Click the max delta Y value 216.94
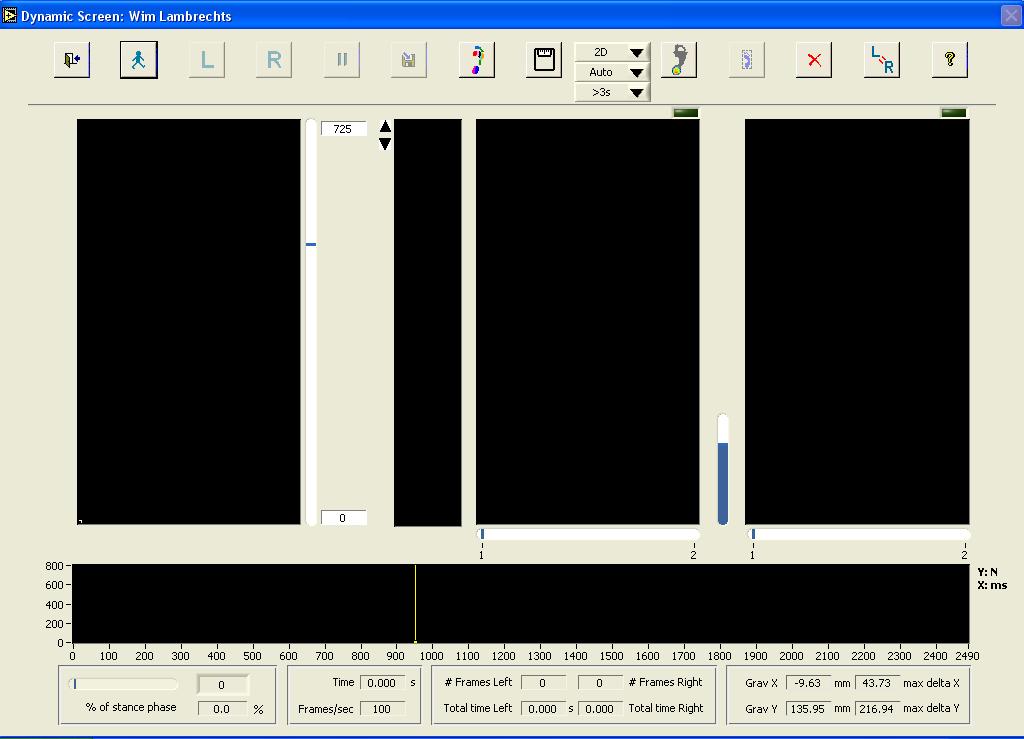This screenshot has width=1024, height=739. (877, 709)
